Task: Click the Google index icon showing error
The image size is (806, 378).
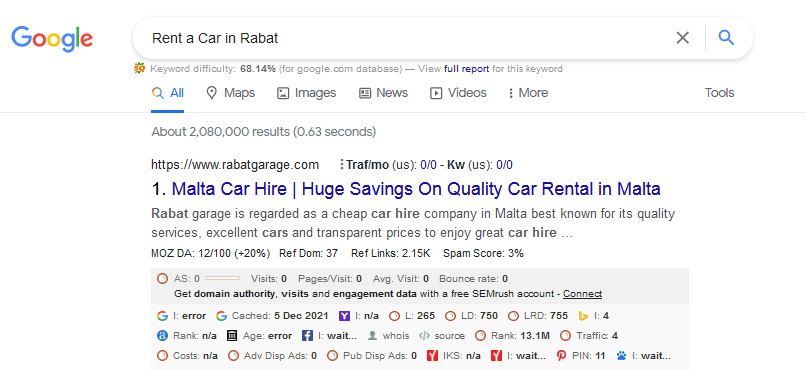Action: click(x=162, y=316)
